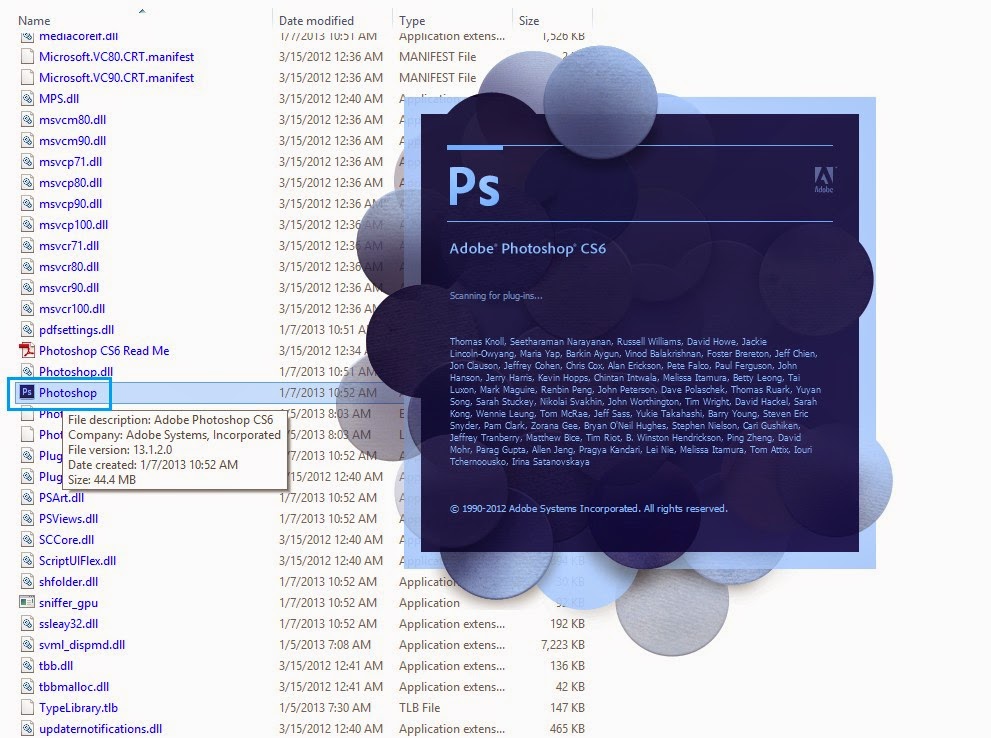Select the MPS.dll file name
Image resolution: width=991 pixels, height=738 pixels.
(x=59, y=99)
